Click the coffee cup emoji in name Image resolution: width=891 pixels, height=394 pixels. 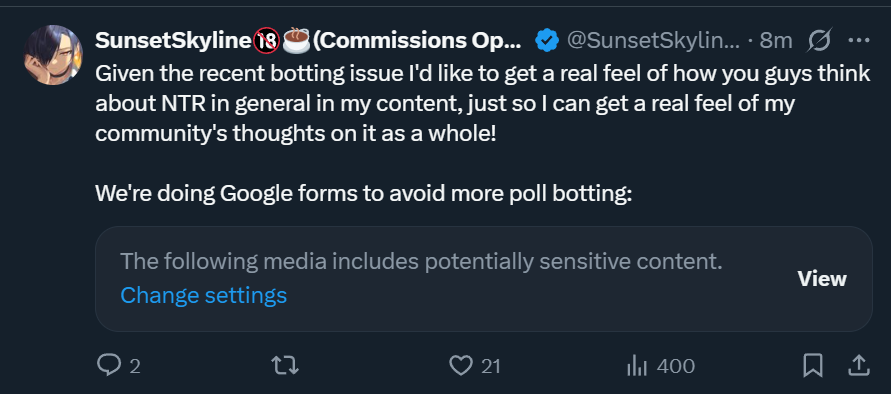296,40
